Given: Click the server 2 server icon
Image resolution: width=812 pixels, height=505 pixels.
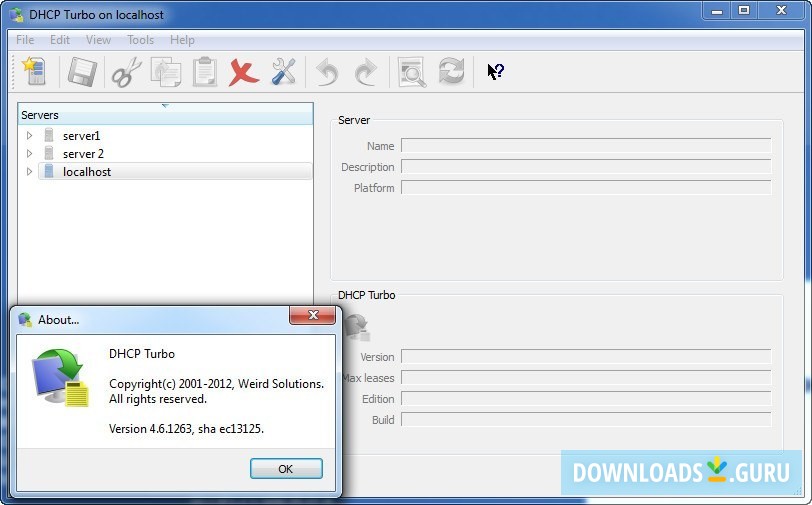Looking at the screenshot, I should (49, 153).
